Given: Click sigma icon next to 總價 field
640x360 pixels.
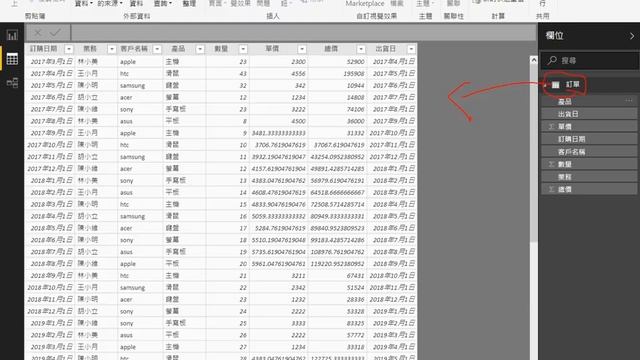Looking at the screenshot, I should pos(551,189).
